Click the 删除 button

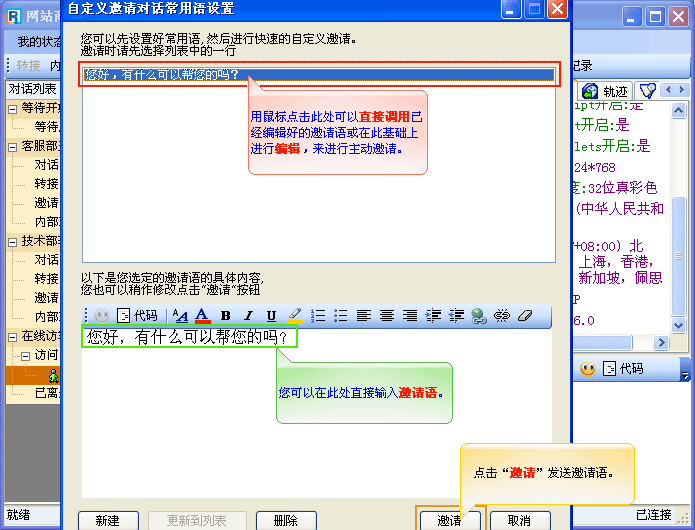[285, 520]
